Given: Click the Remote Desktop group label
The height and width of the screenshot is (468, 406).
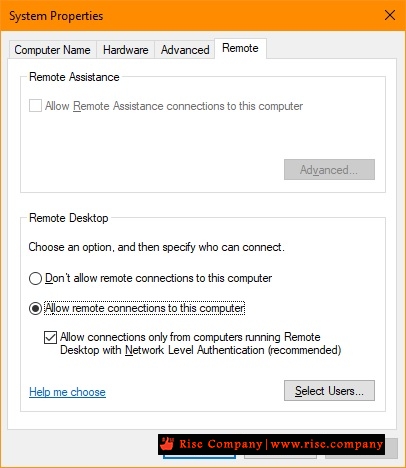Looking at the screenshot, I should (x=69, y=218).
